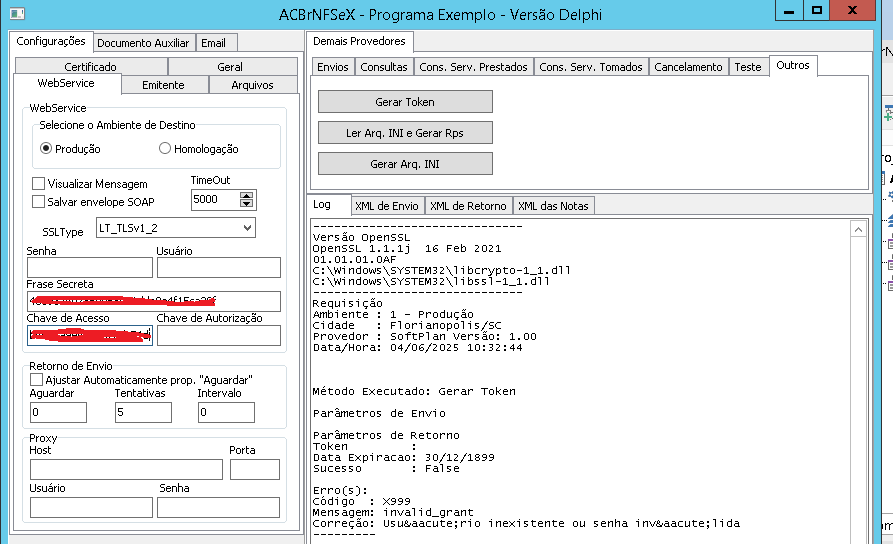This screenshot has width=893, height=544.
Task: Click the Chave de Autorização field
Action: (x=219, y=335)
